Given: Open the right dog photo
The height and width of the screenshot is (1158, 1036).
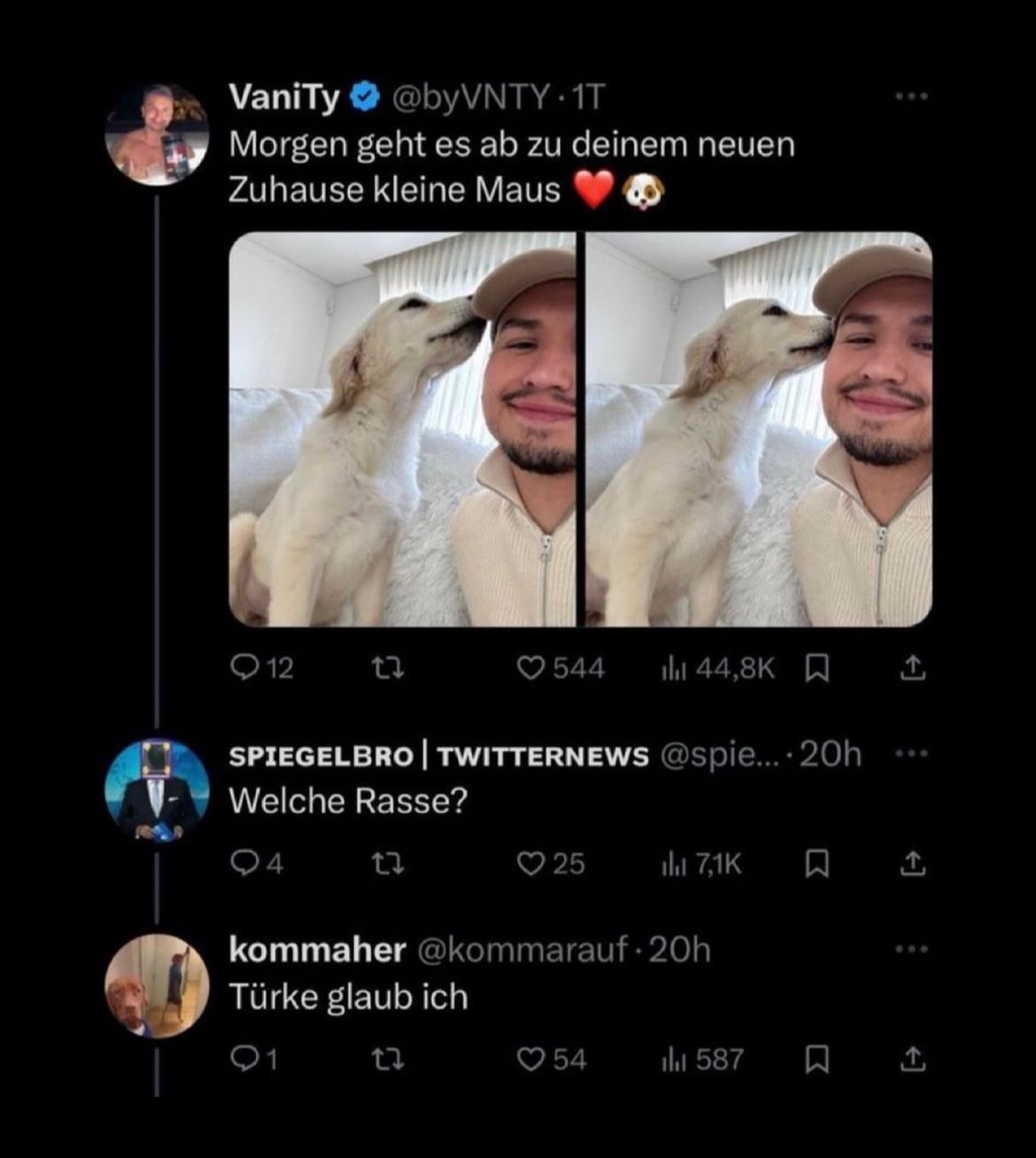Looking at the screenshot, I should click(759, 428).
